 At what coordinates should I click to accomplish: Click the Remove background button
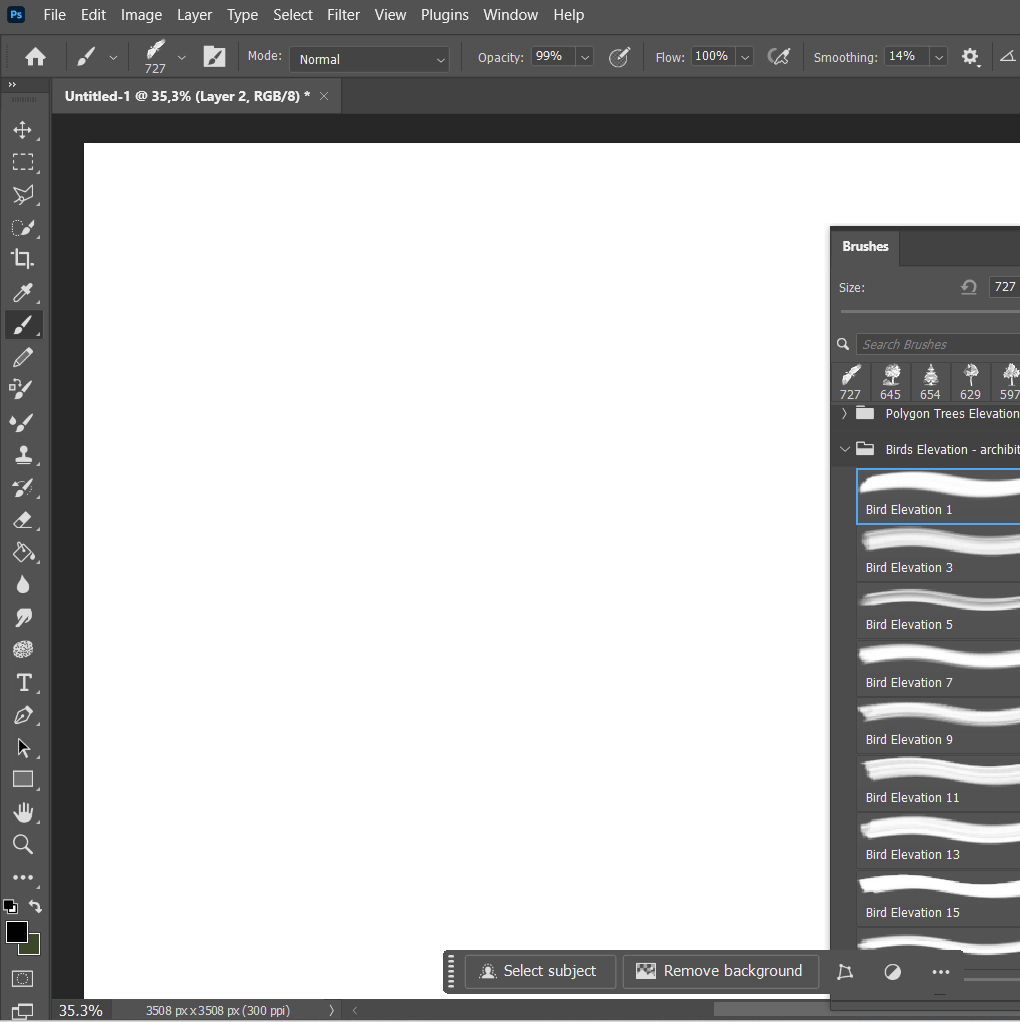[720, 971]
